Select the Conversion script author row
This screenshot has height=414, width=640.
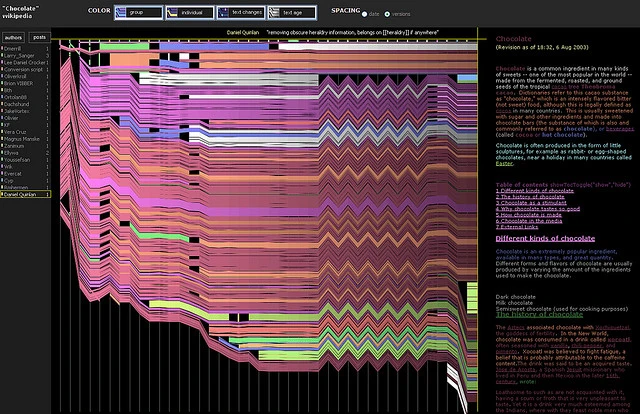point(25,69)
